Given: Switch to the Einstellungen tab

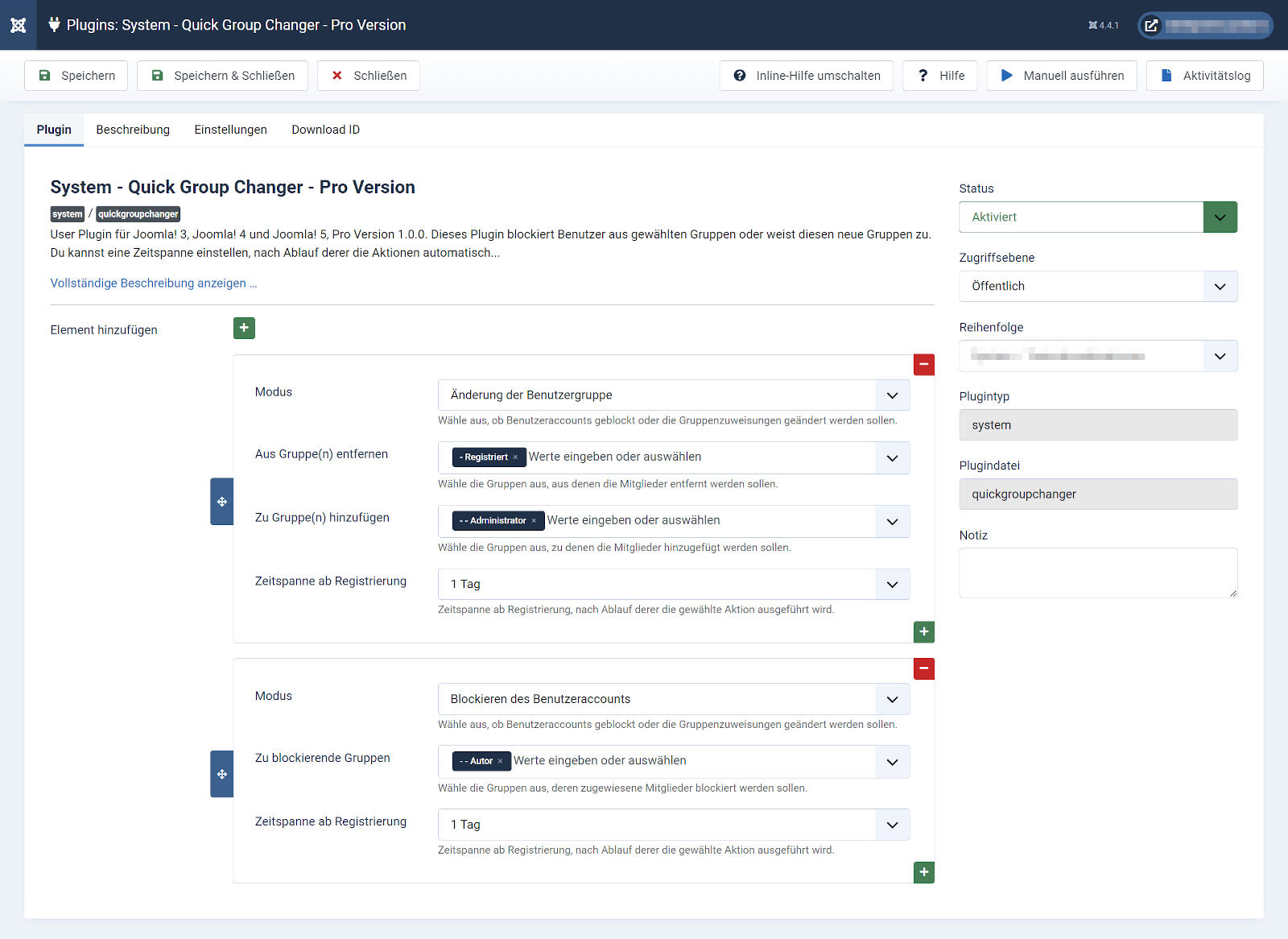Looking at the screenshot, I should click(230, 130).
